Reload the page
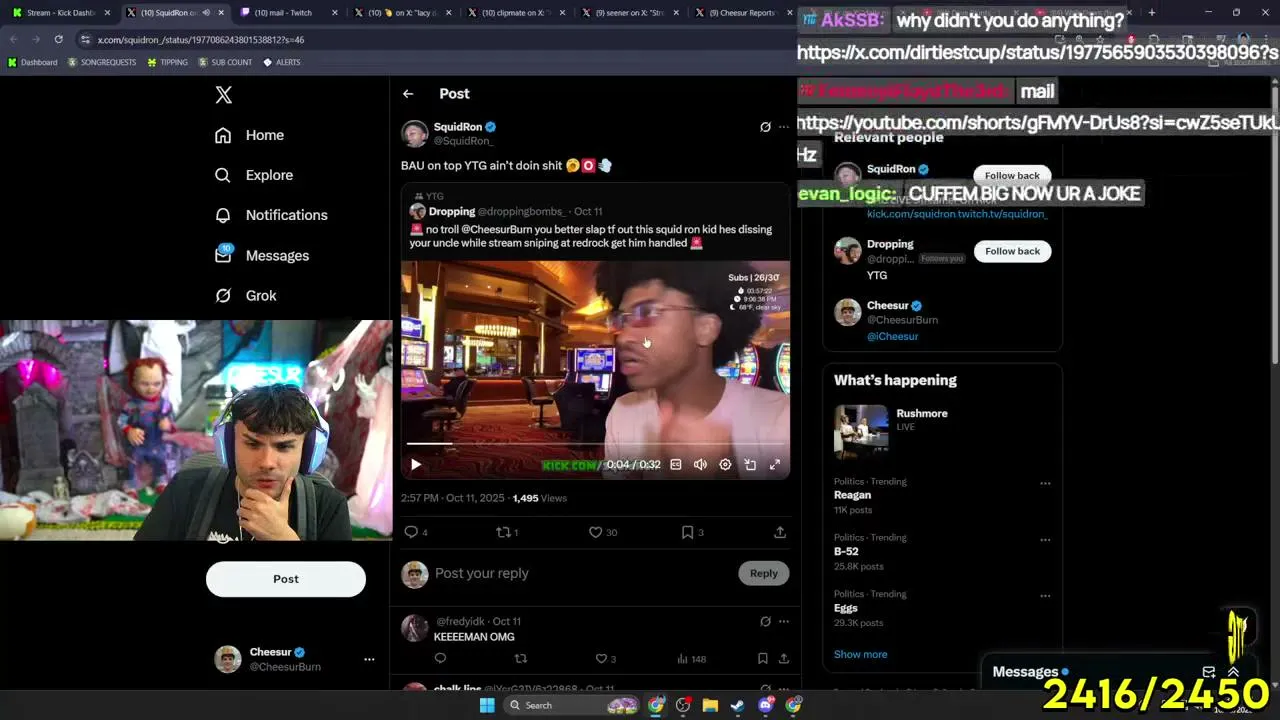1280x720 pixels. [58, 39]
